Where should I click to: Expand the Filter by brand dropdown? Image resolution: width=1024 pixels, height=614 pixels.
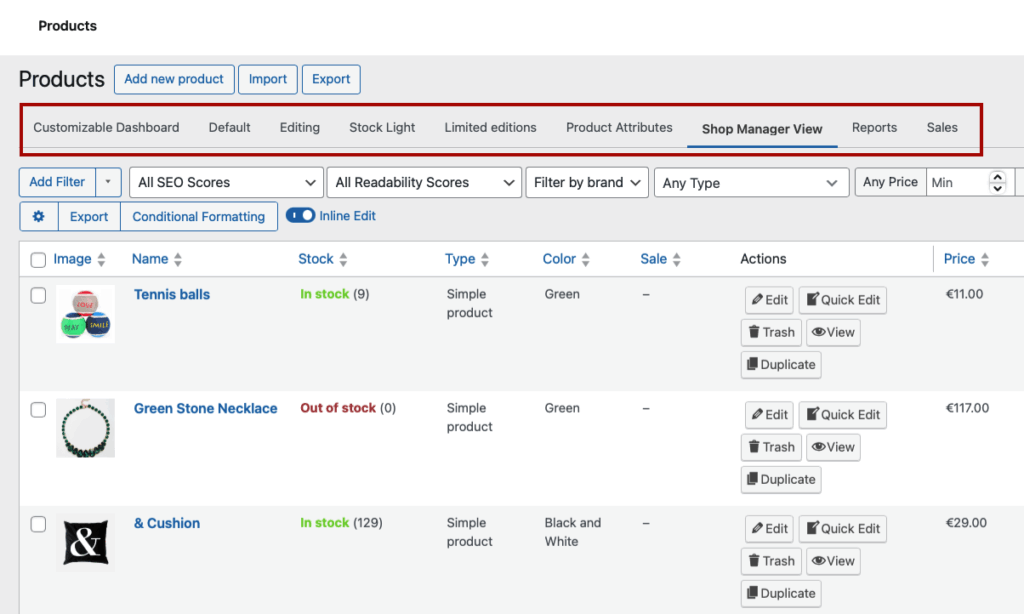point(587,182)
